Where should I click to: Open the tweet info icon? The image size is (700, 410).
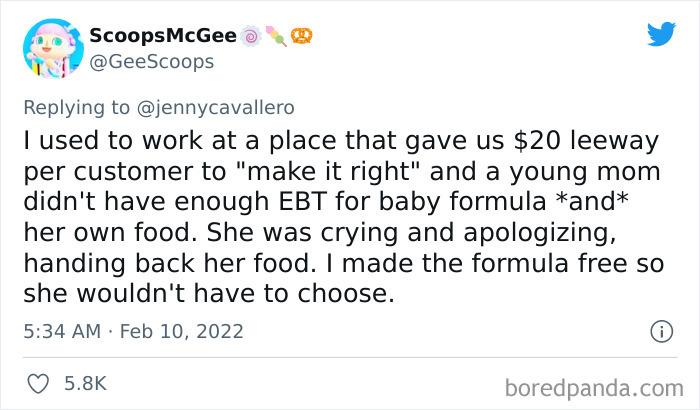point(660,330)
